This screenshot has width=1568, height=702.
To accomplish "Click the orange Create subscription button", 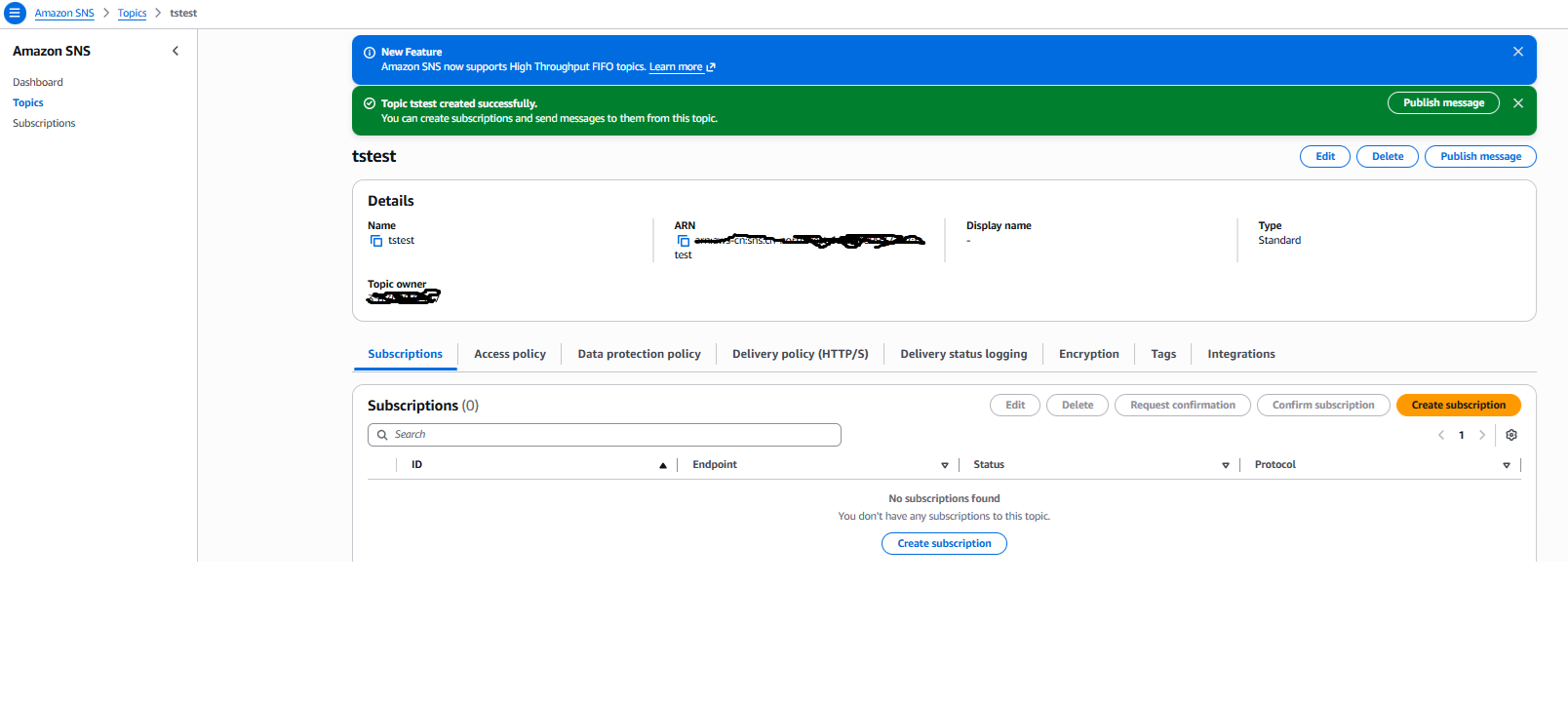I will coord(1459,405).
